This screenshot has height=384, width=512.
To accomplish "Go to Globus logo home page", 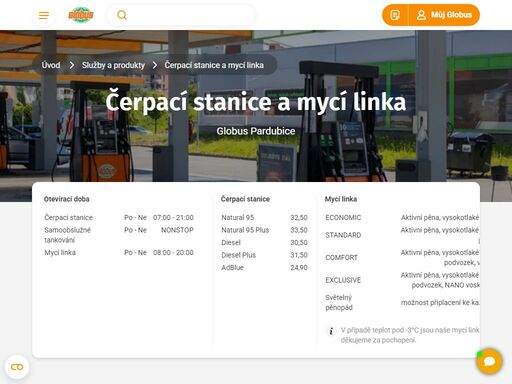I will (81, 15).
